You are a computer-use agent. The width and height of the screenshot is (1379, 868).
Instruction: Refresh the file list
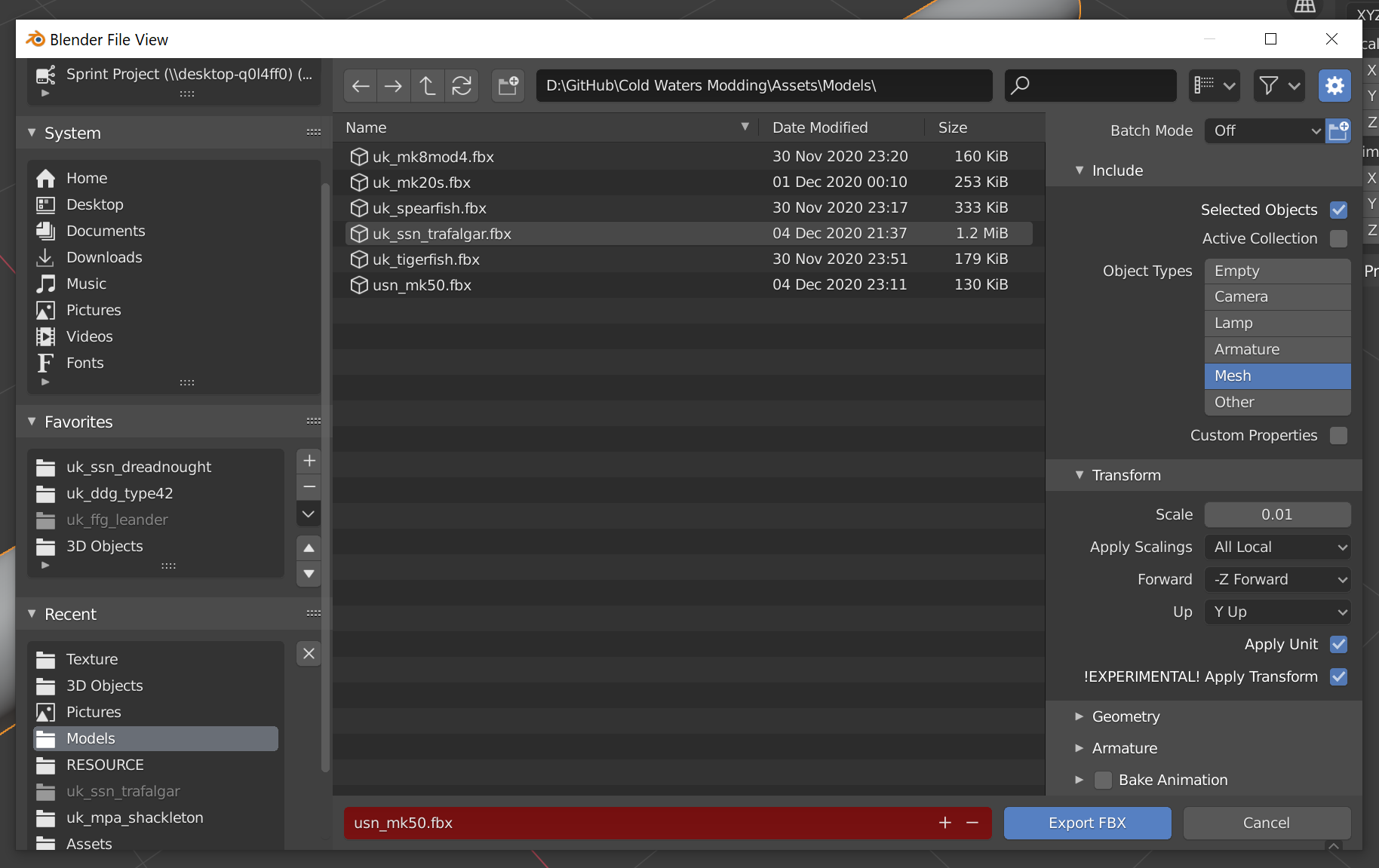click(x=462, y=86)
